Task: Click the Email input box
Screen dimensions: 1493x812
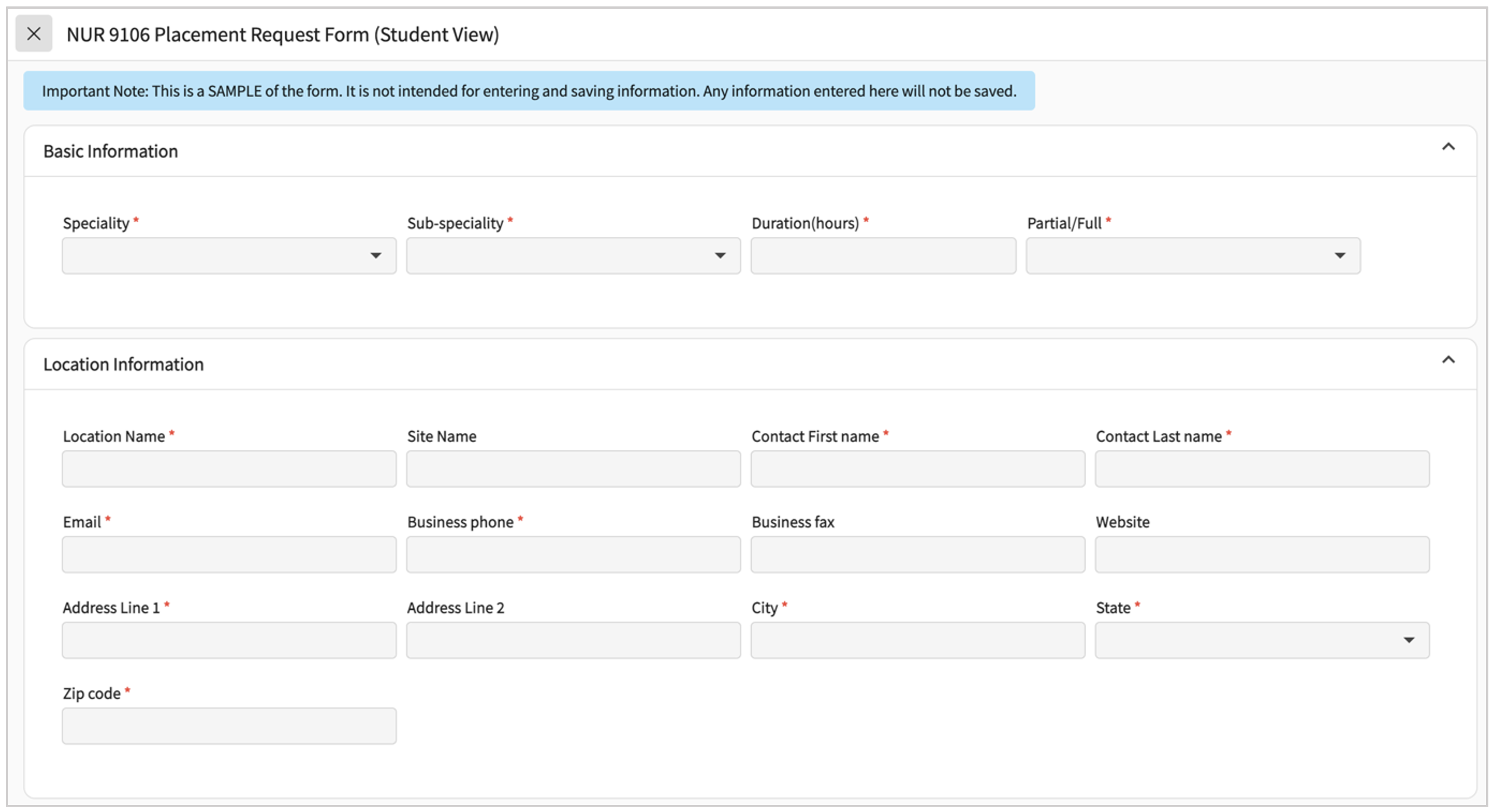Action: (229, 554)
